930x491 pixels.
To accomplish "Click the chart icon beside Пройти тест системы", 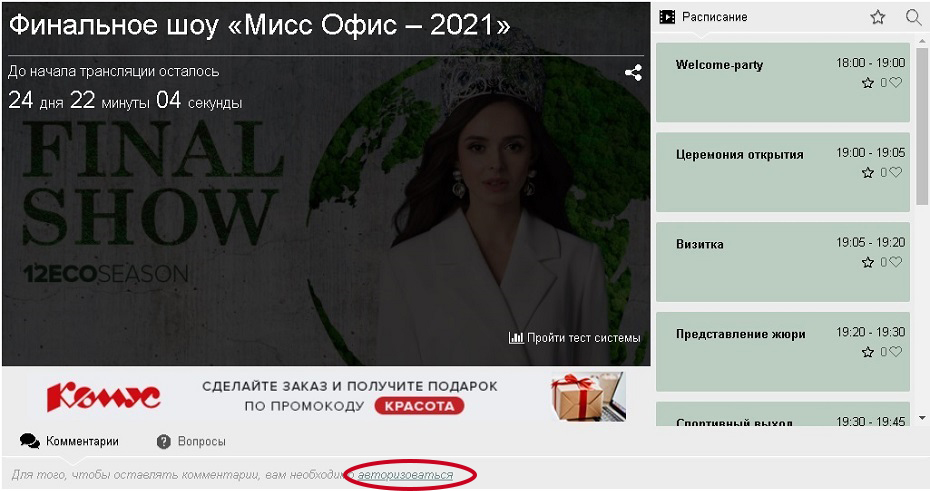I will point(515,338).
